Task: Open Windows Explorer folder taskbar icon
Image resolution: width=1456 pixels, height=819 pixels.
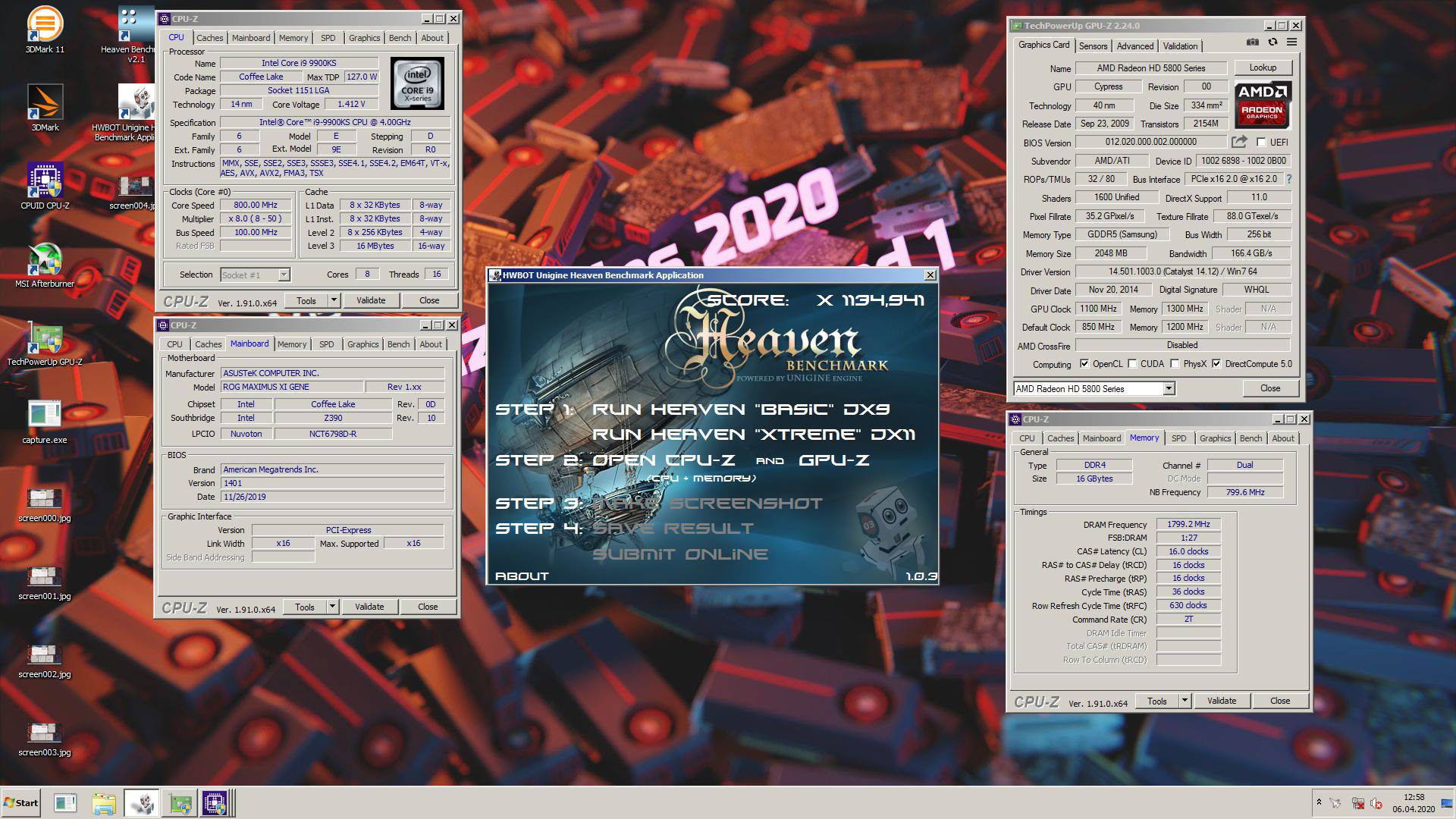Action: 104,803
